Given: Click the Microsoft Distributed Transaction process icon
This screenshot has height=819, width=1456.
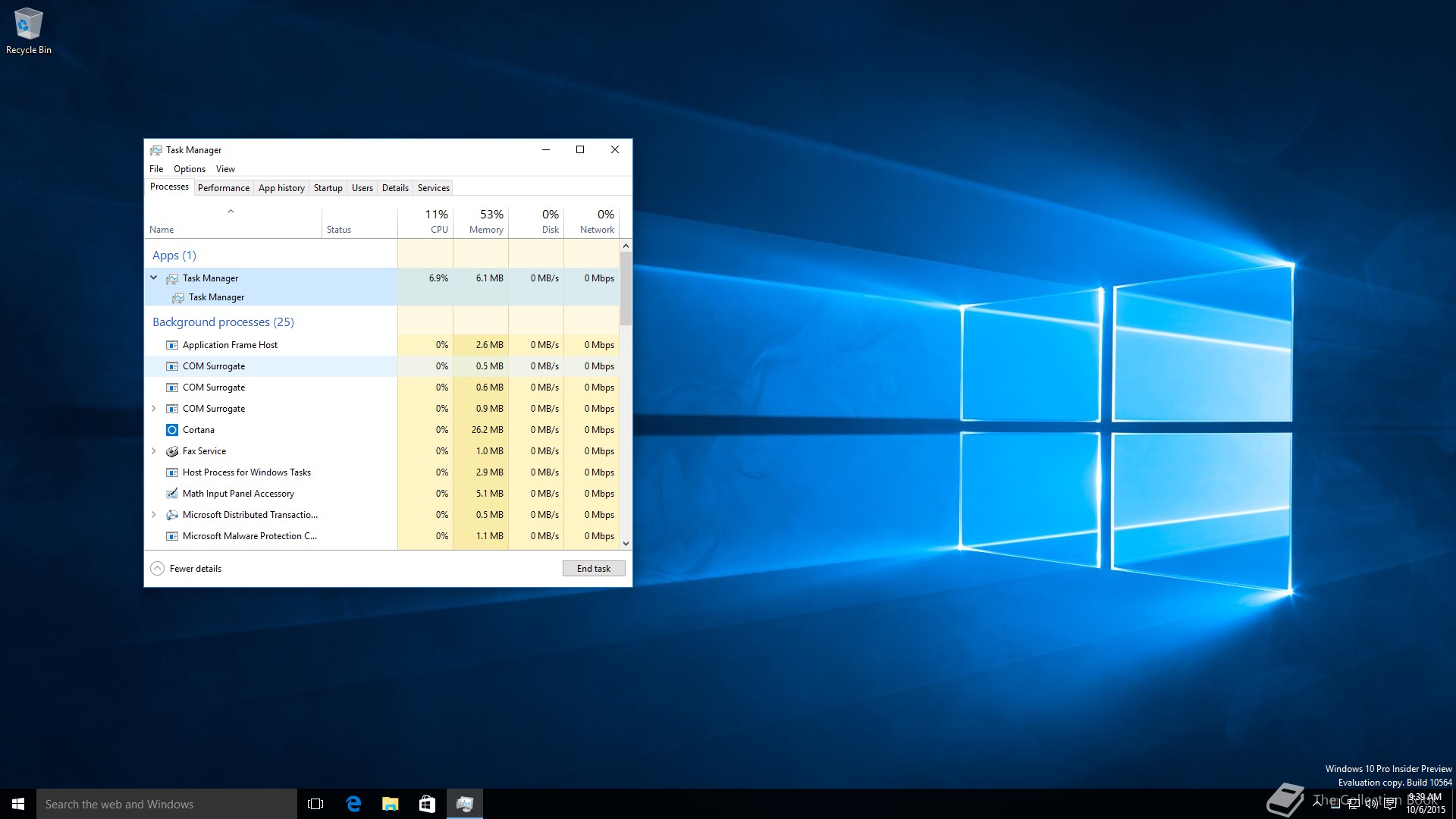Looking at the screenshot, I should tap(172, 515).
